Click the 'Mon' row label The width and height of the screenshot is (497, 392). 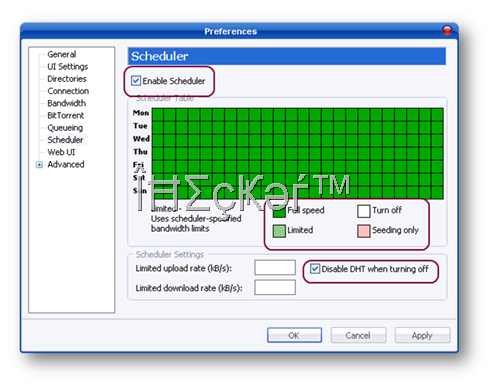click(x=141, y=113)
